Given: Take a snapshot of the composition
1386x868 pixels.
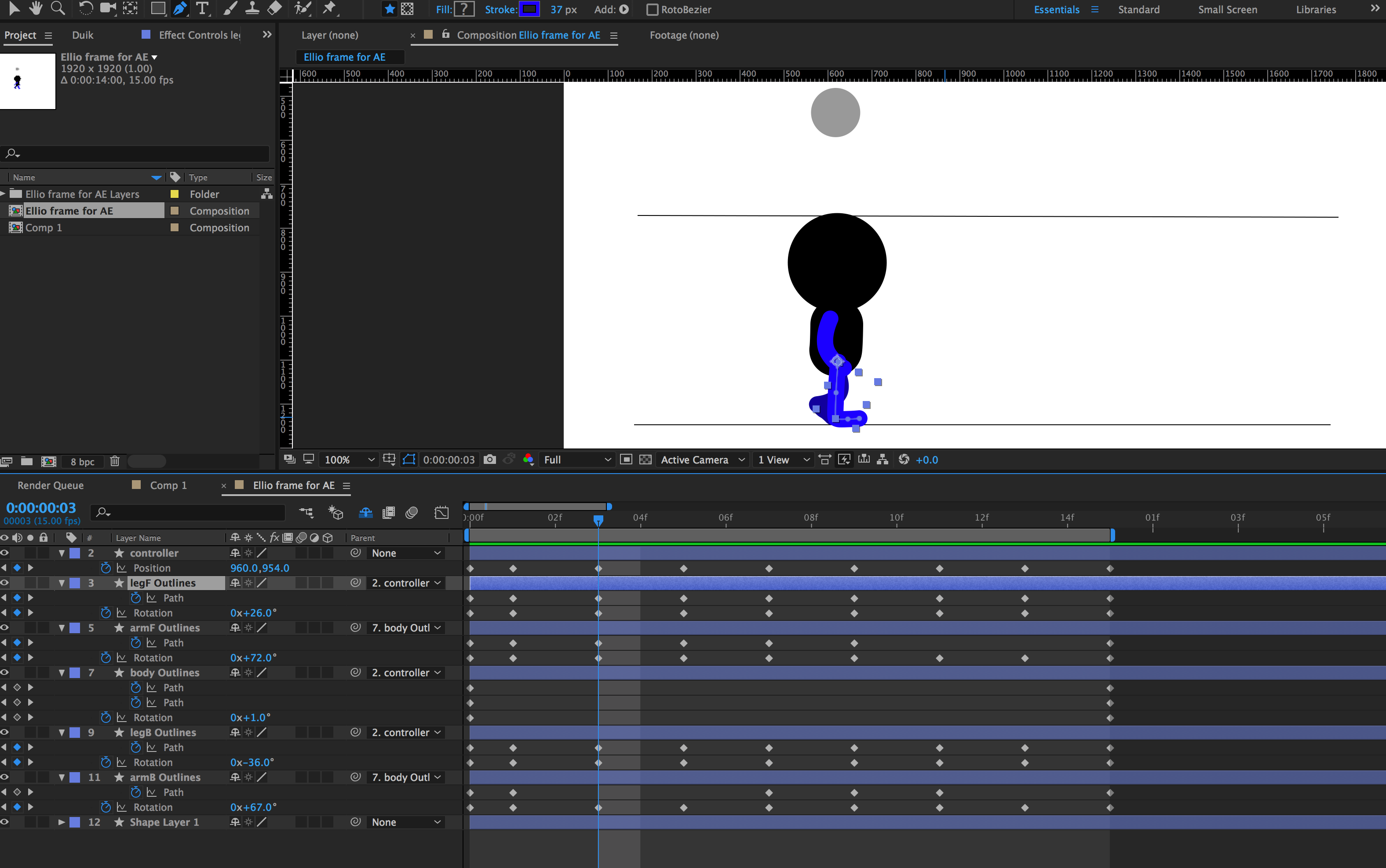Looking at the screenshot, I should [489, 459].
